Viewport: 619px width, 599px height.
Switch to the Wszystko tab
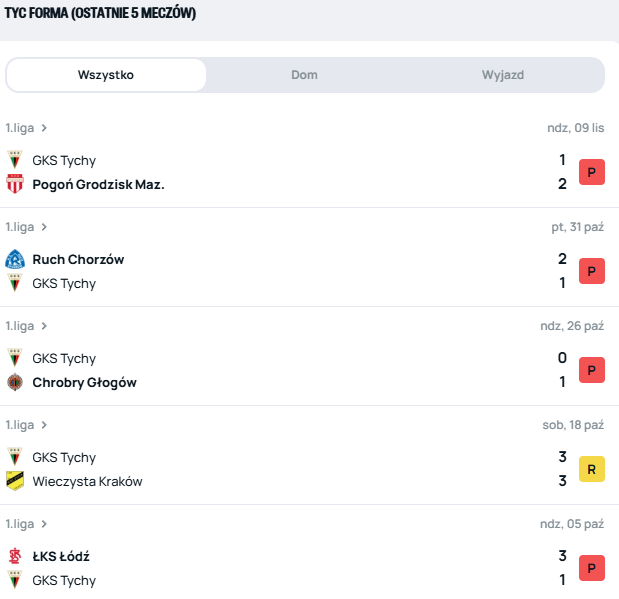coord(106,75)
